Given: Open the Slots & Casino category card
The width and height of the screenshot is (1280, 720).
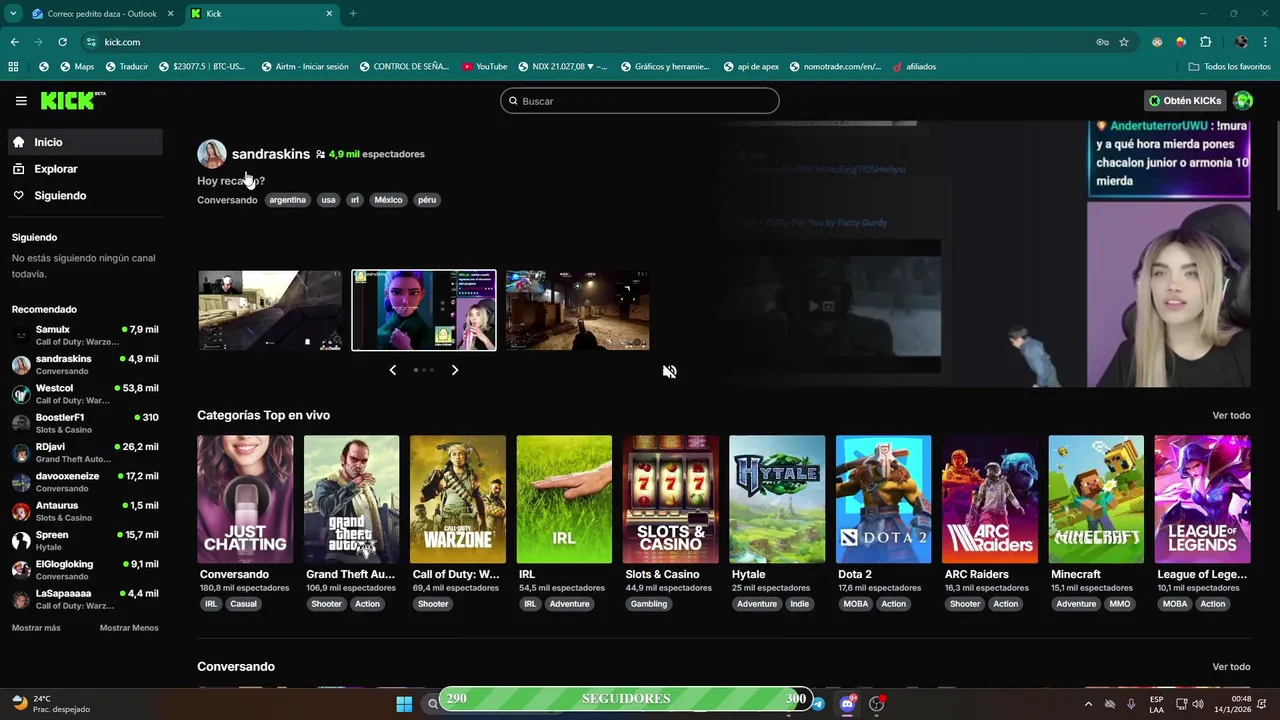Looking at the screenshot, I should [671, 499].
